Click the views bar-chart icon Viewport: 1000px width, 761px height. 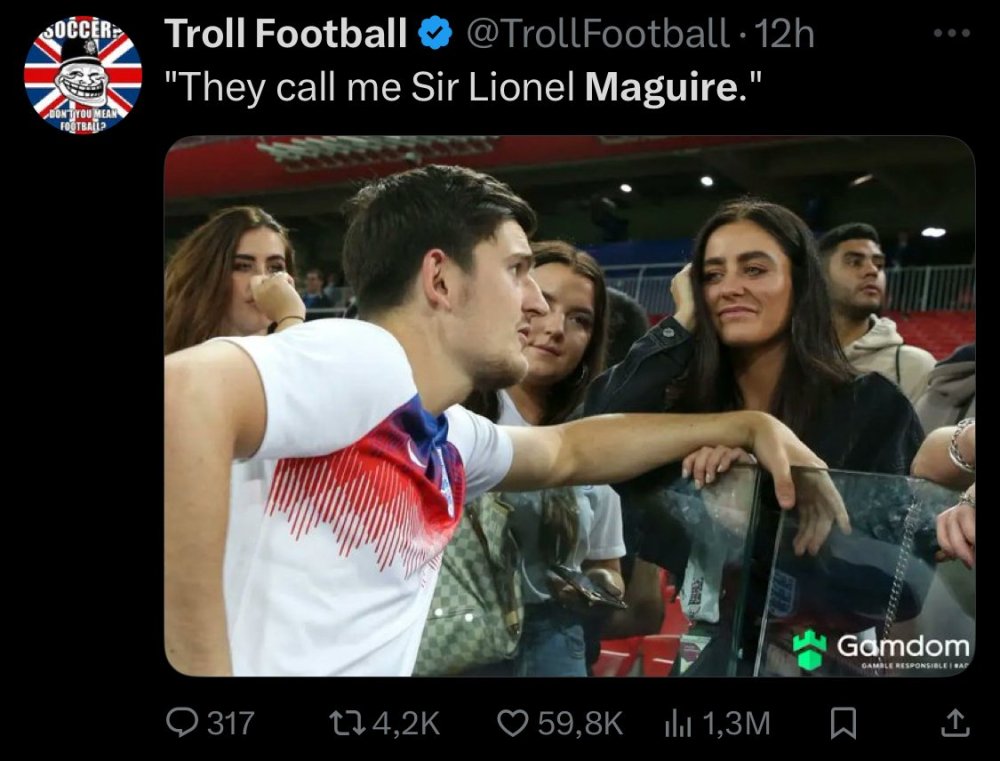(679, 722)
